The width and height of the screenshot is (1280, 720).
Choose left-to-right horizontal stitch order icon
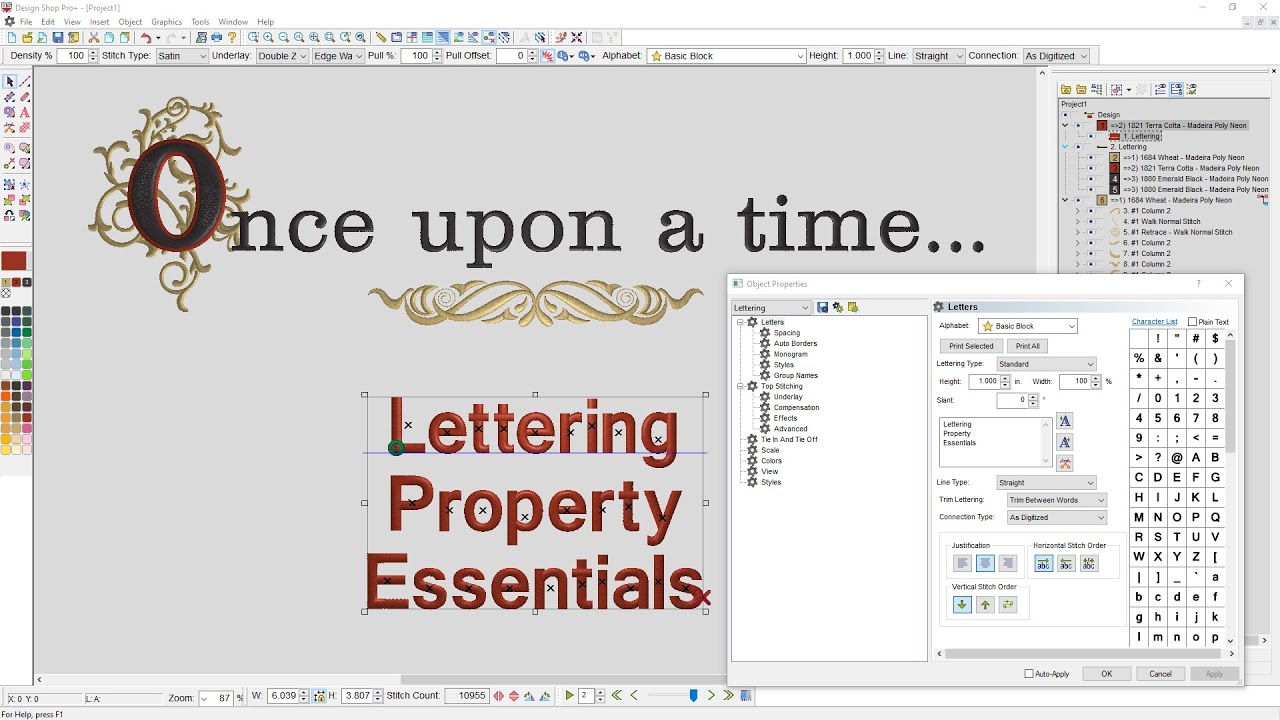click(1043, 564)
